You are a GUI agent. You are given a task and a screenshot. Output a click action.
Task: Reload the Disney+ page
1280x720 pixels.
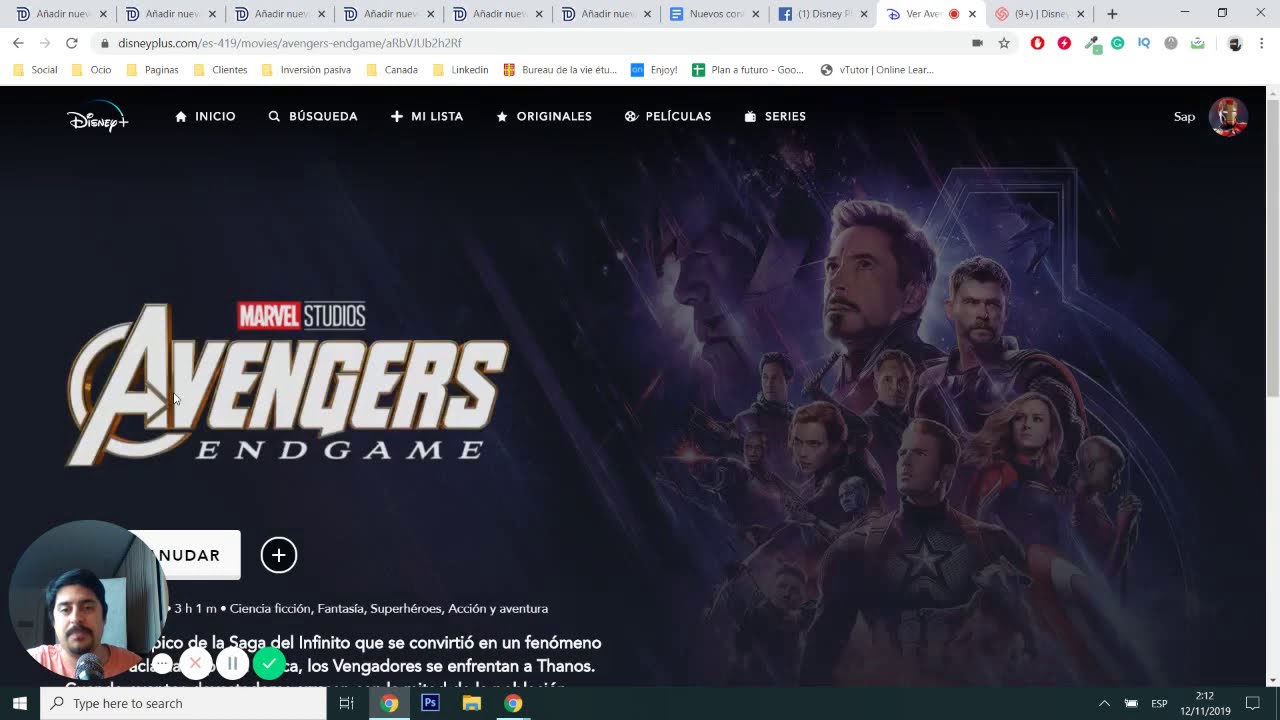point(72,43)
